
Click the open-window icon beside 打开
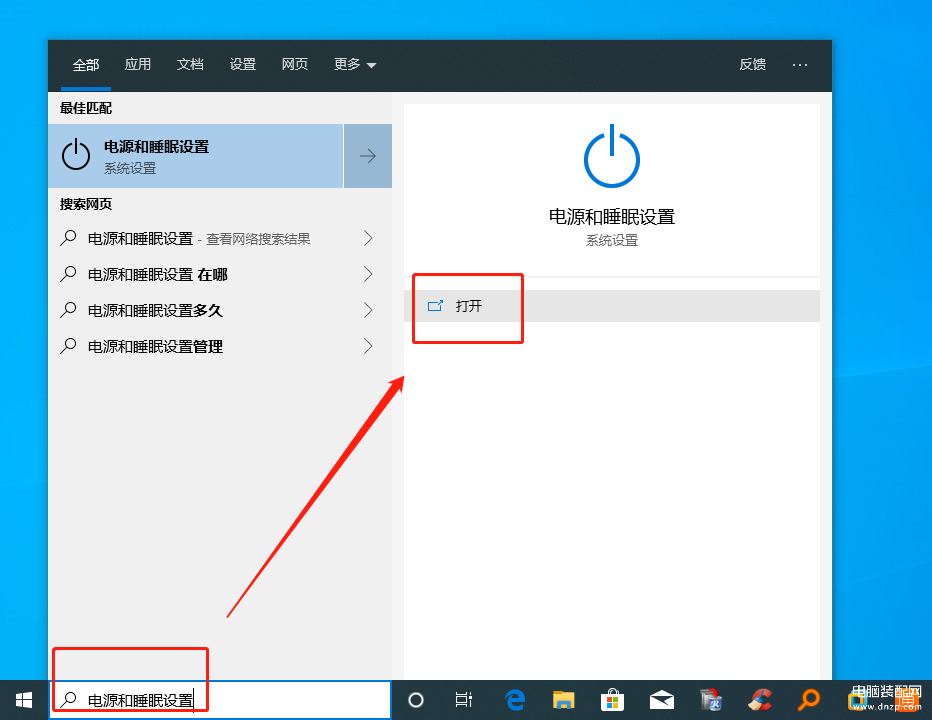pyautogui.click(x=435, y=306)
